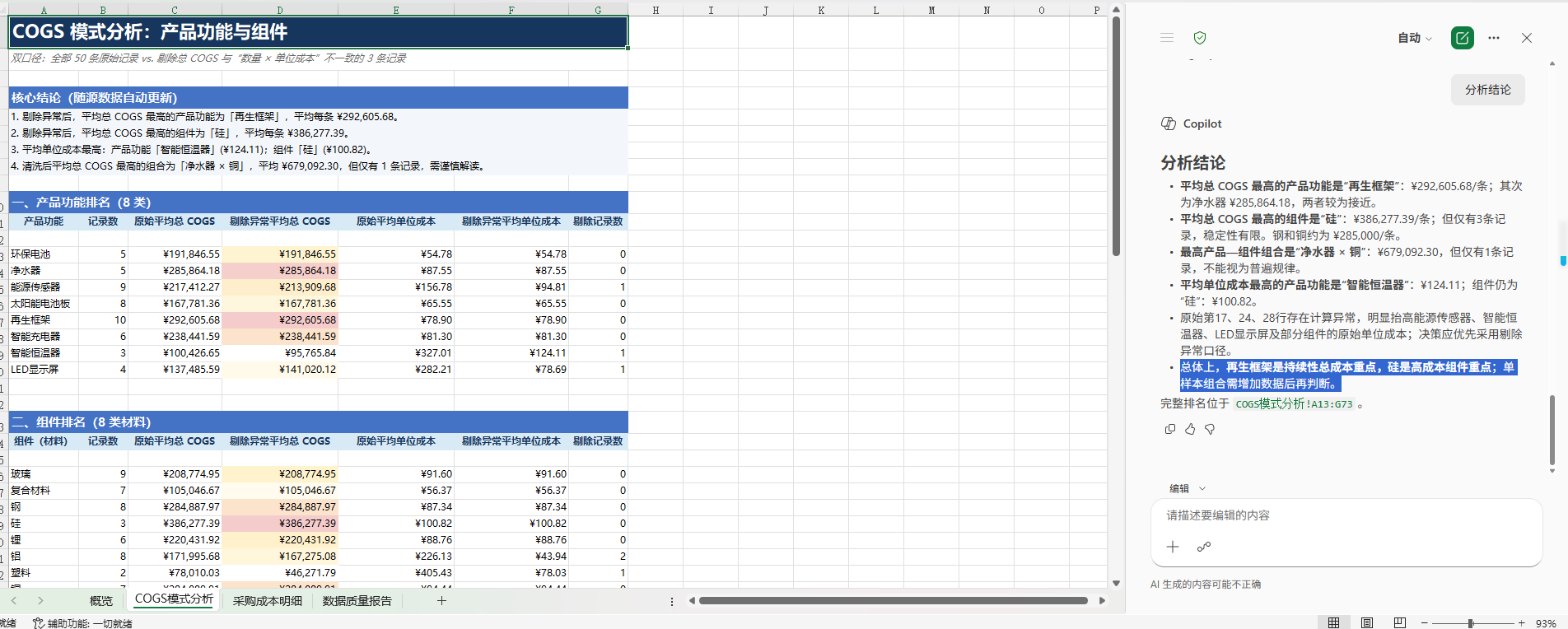The height and width of the screenshot is (629, 1568).
Task: Open Copilot pane more options ellipsis
Action: [x=1494, y=38]
